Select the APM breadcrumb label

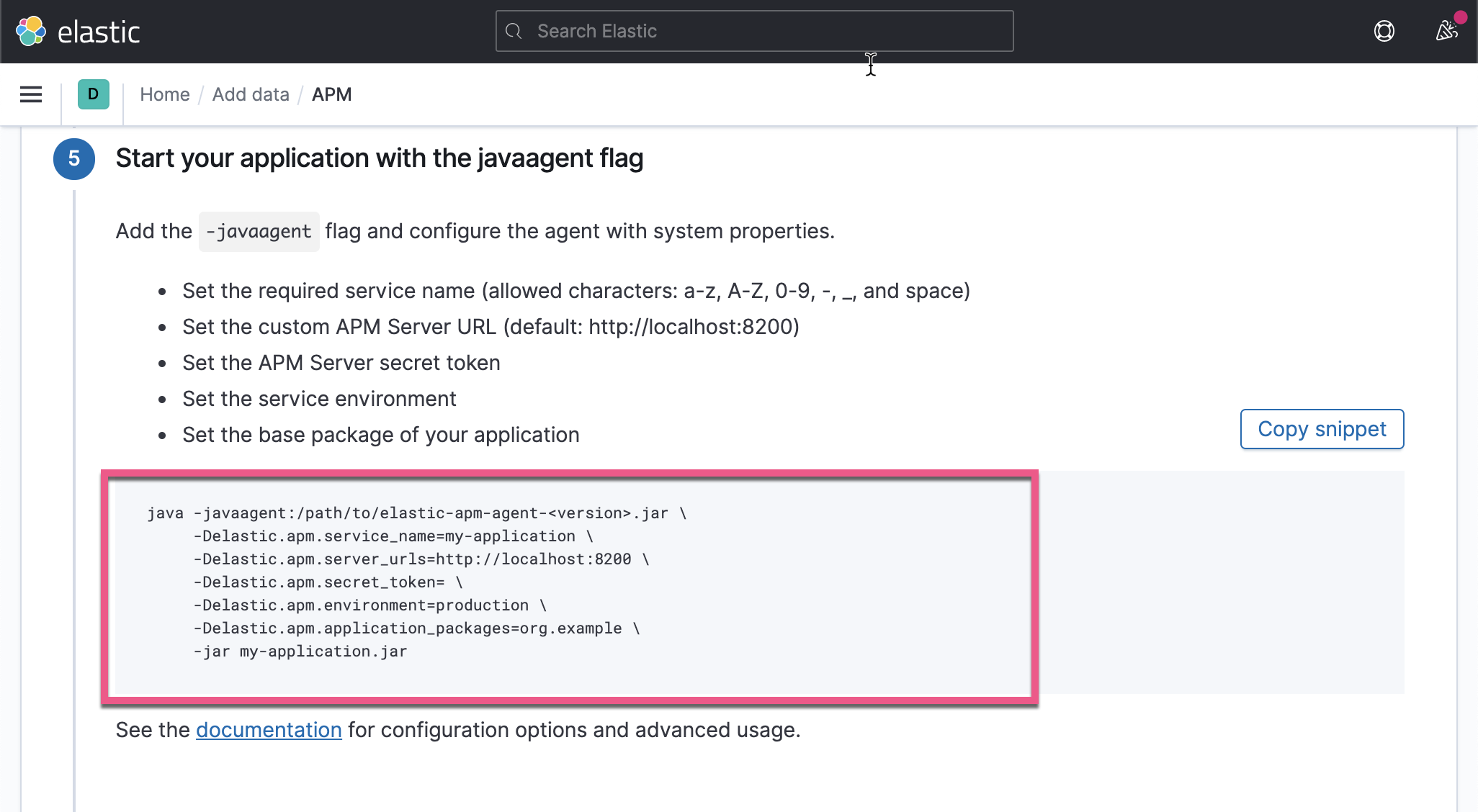(331, 94)
